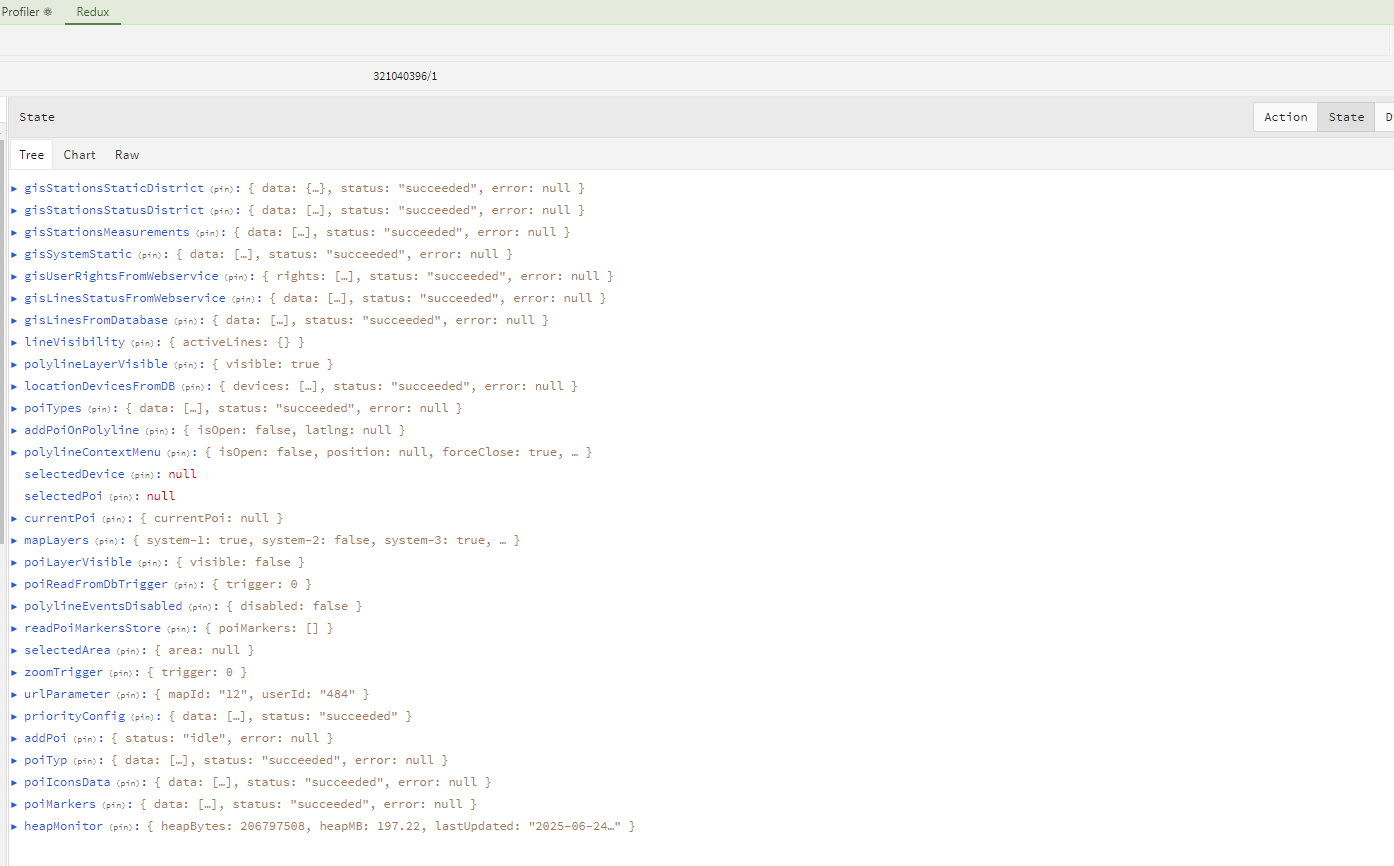Open the Profiler devtools tab

pos(27,12)
